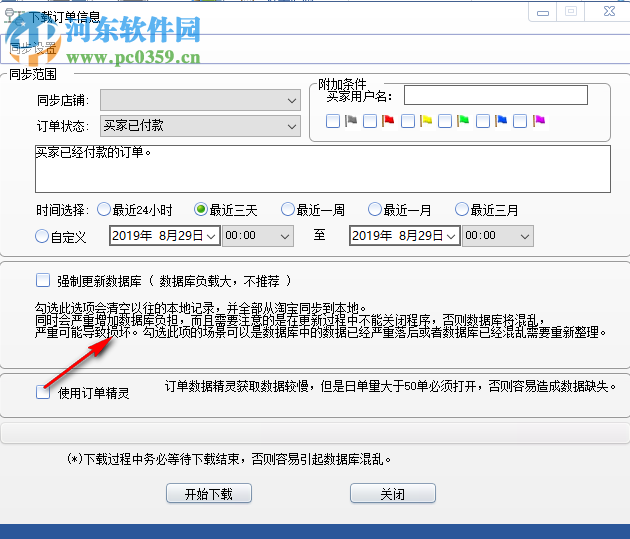Maximize the 下载订单信息 window
The width and height of the screenshot is (630, 539).
[x=571, y=11]
